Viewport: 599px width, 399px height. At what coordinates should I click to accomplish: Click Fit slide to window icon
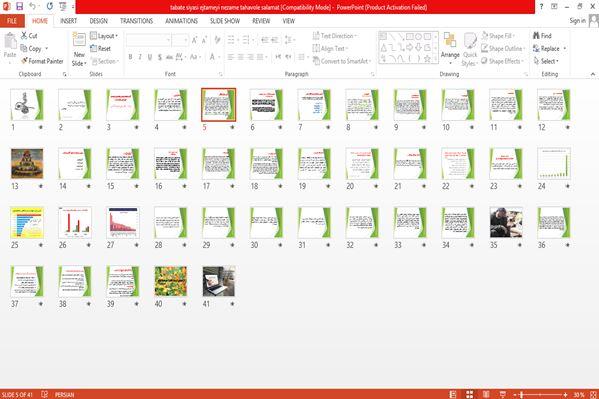tap(593, 394)
